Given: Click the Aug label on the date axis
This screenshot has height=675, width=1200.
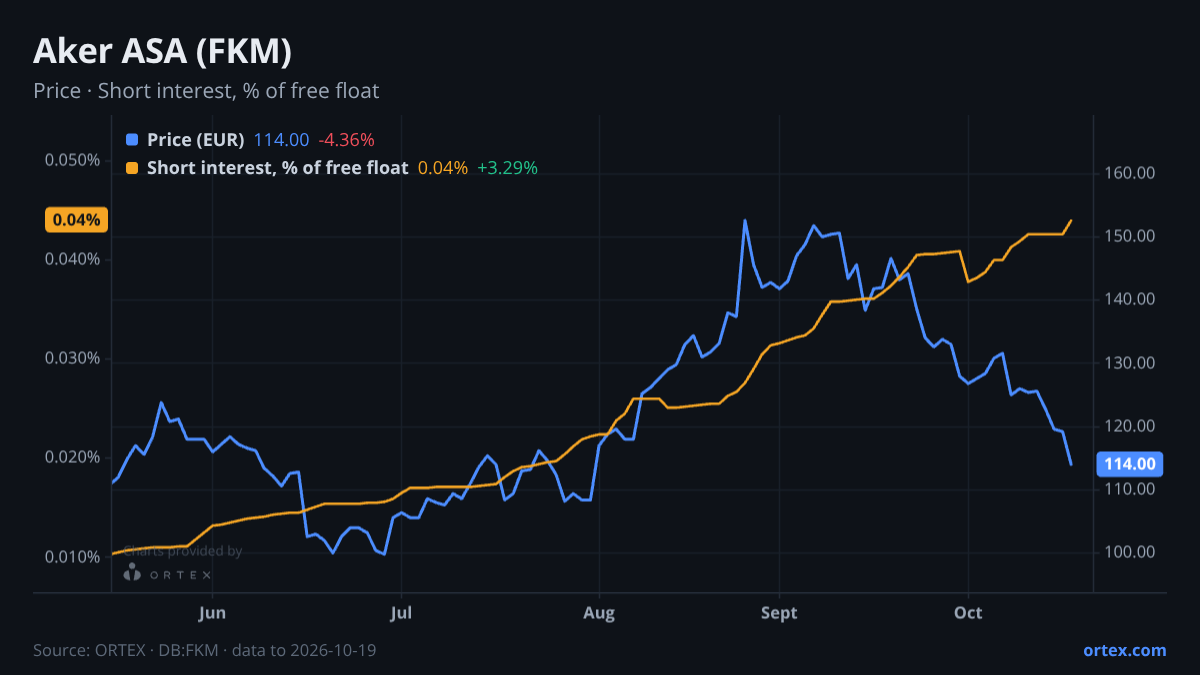Looking at the screenshot, I should [x=599, y=613].
